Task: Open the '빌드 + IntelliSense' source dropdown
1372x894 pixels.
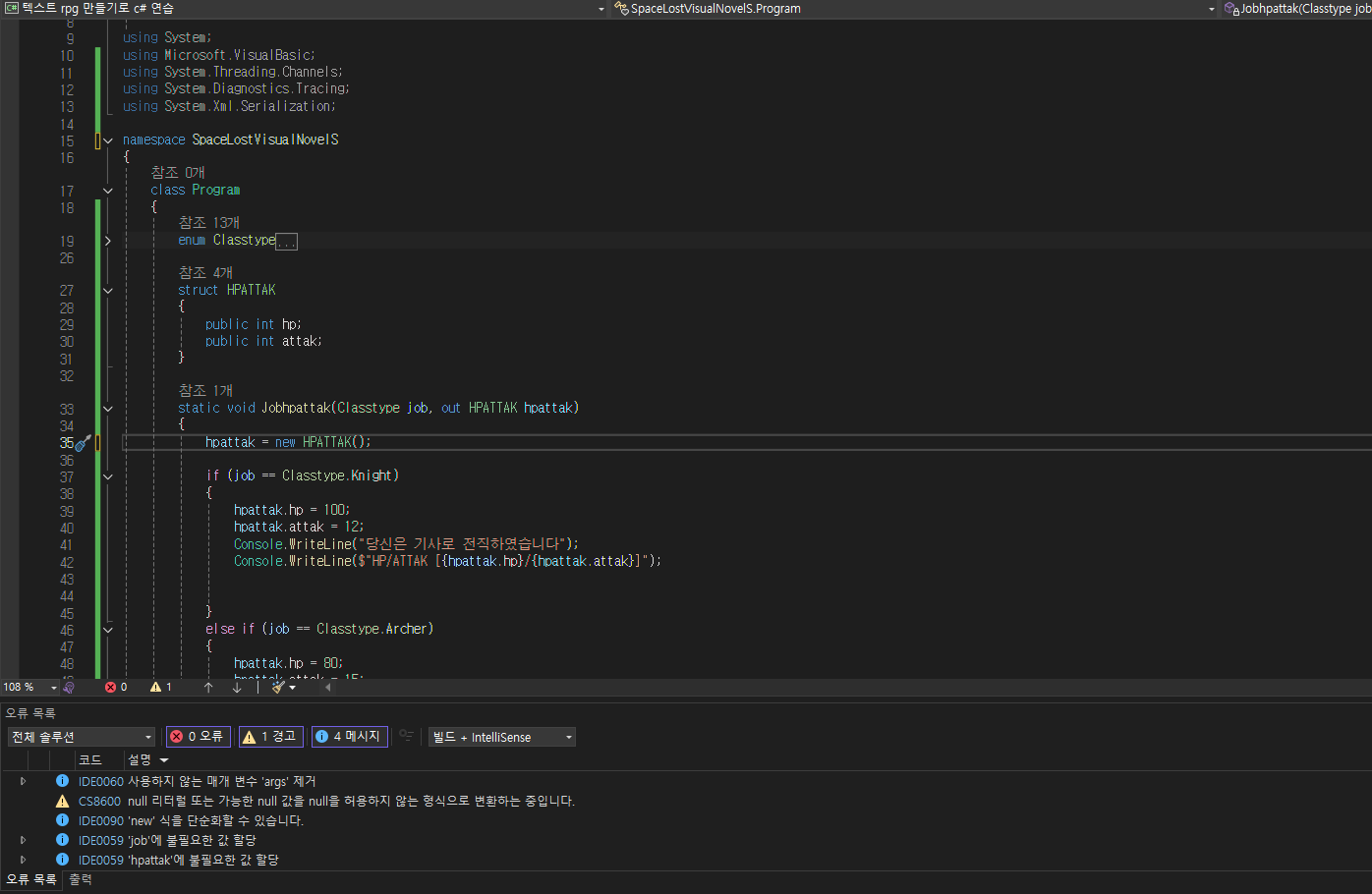Action: tap(502, 737)
